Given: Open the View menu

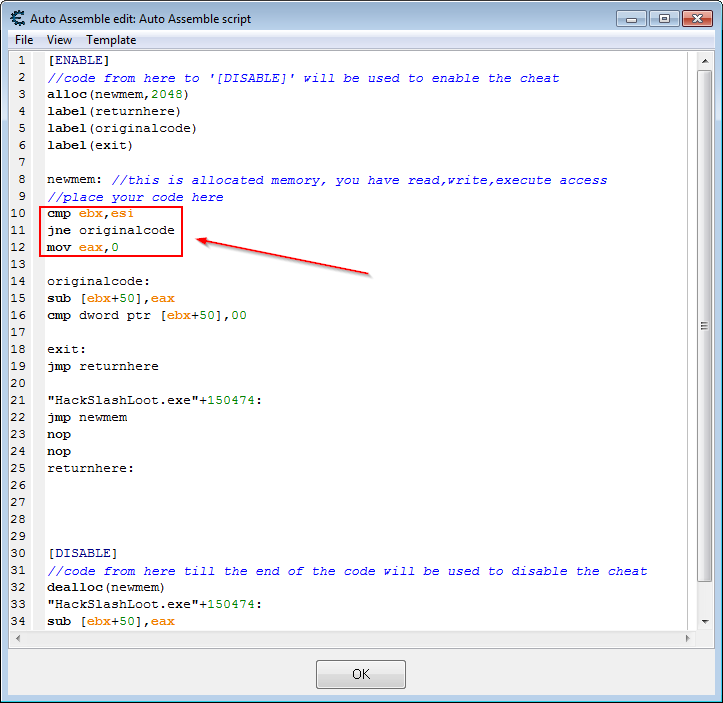Looking at the screenshot, I should click(x=59, y=40).
